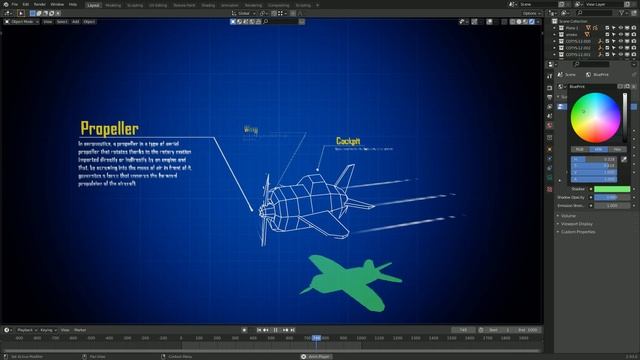
Task: Open the Modifiers wrench properties tab
Action: tap(549, 159)
